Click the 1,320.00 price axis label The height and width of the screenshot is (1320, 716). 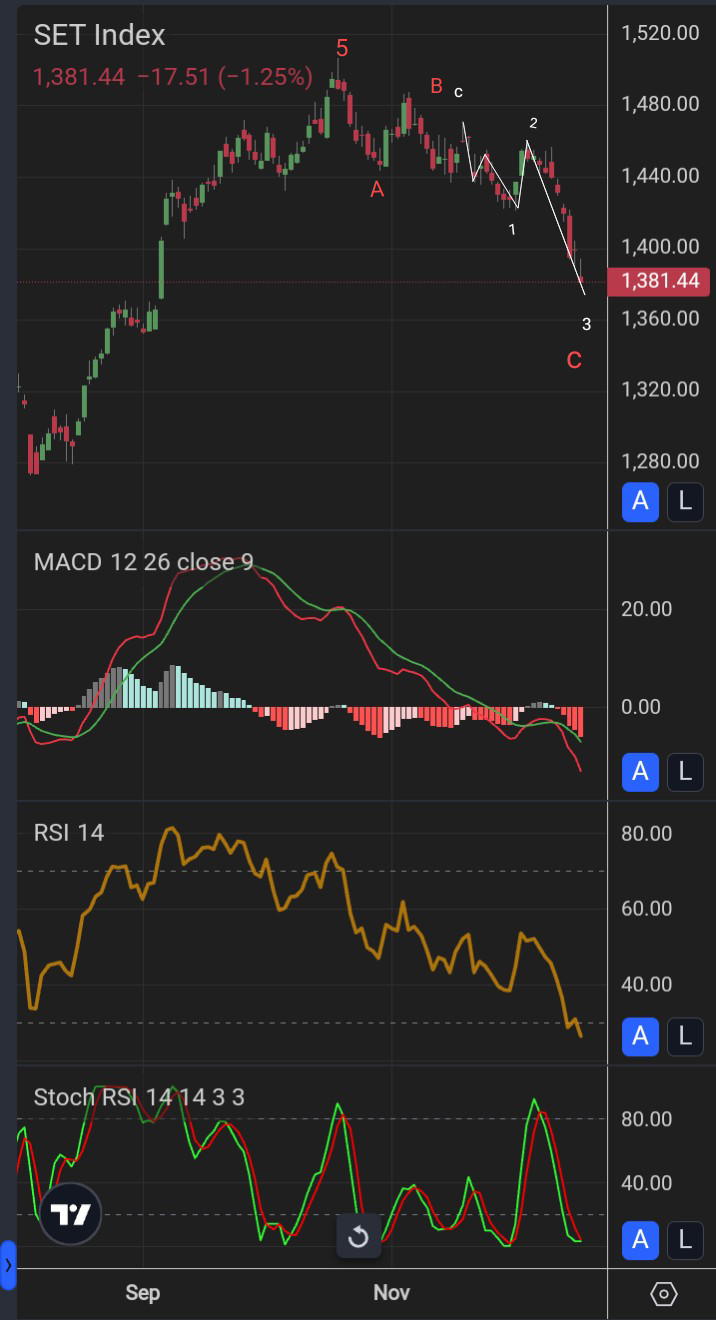pos(660,389)
